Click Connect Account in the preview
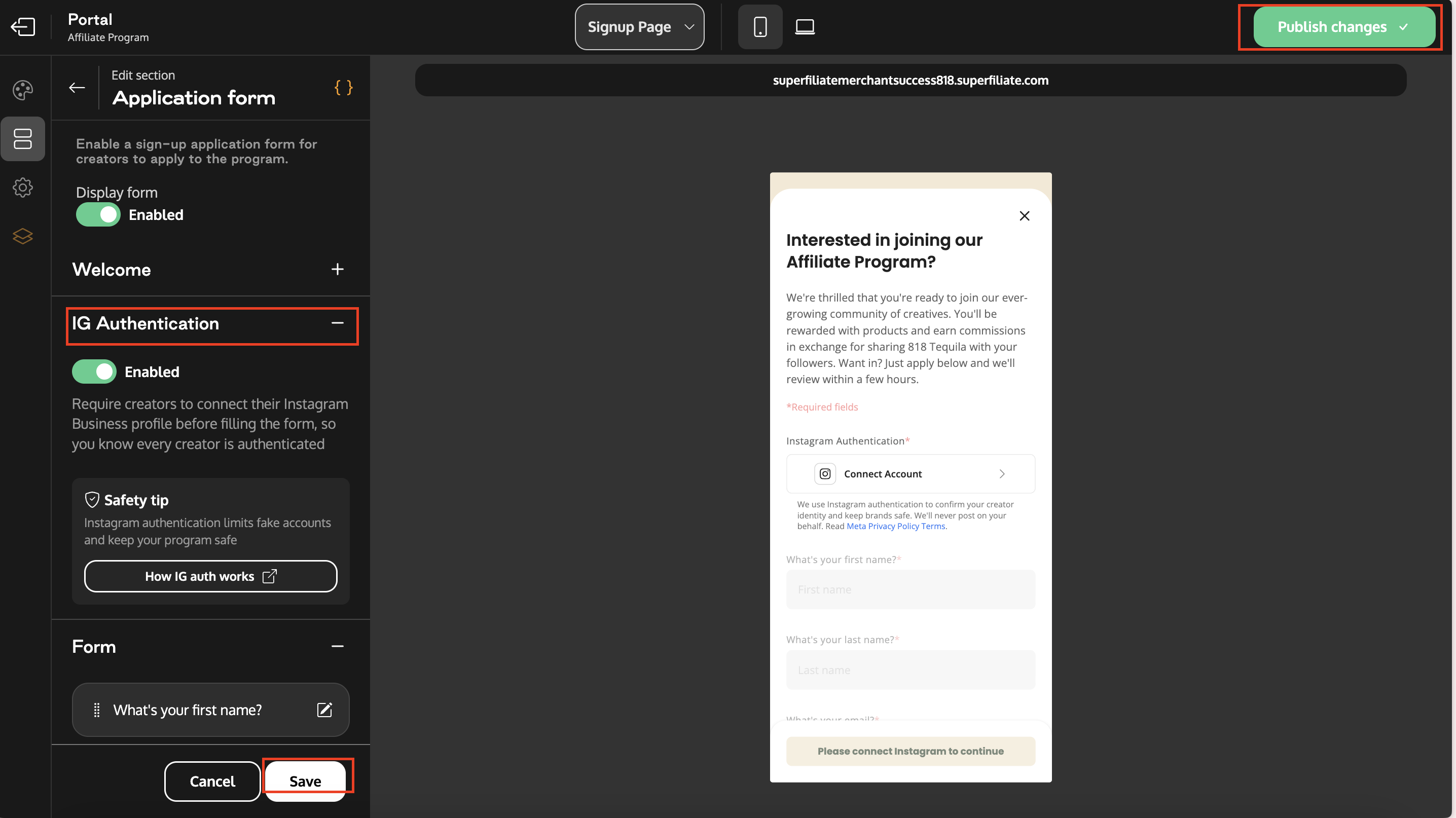 pos(911,474)
